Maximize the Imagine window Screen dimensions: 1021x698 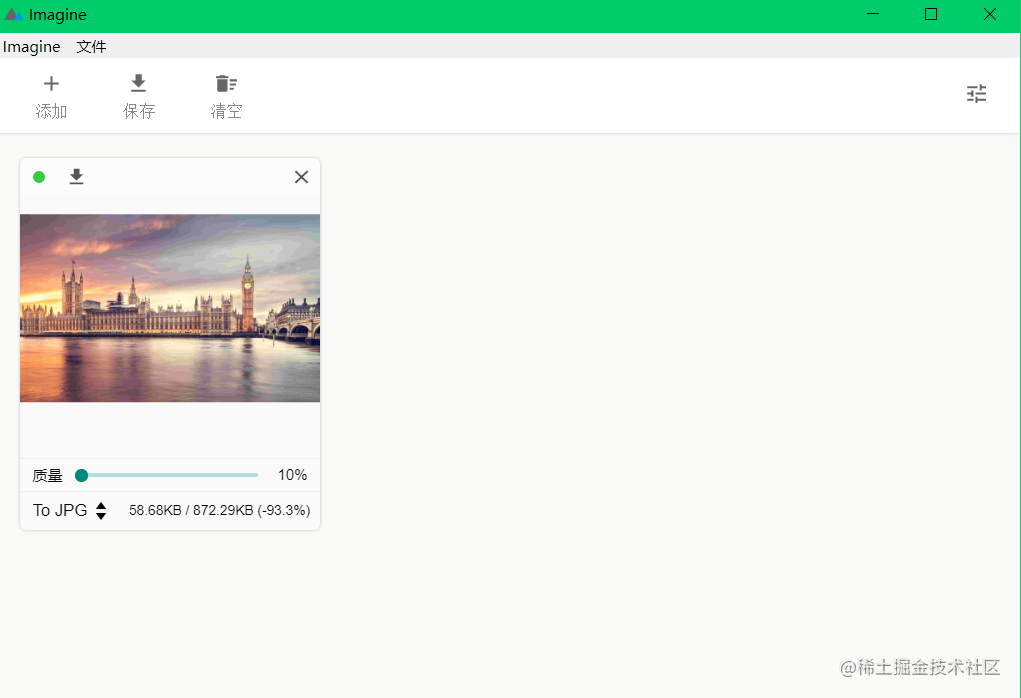931,14
